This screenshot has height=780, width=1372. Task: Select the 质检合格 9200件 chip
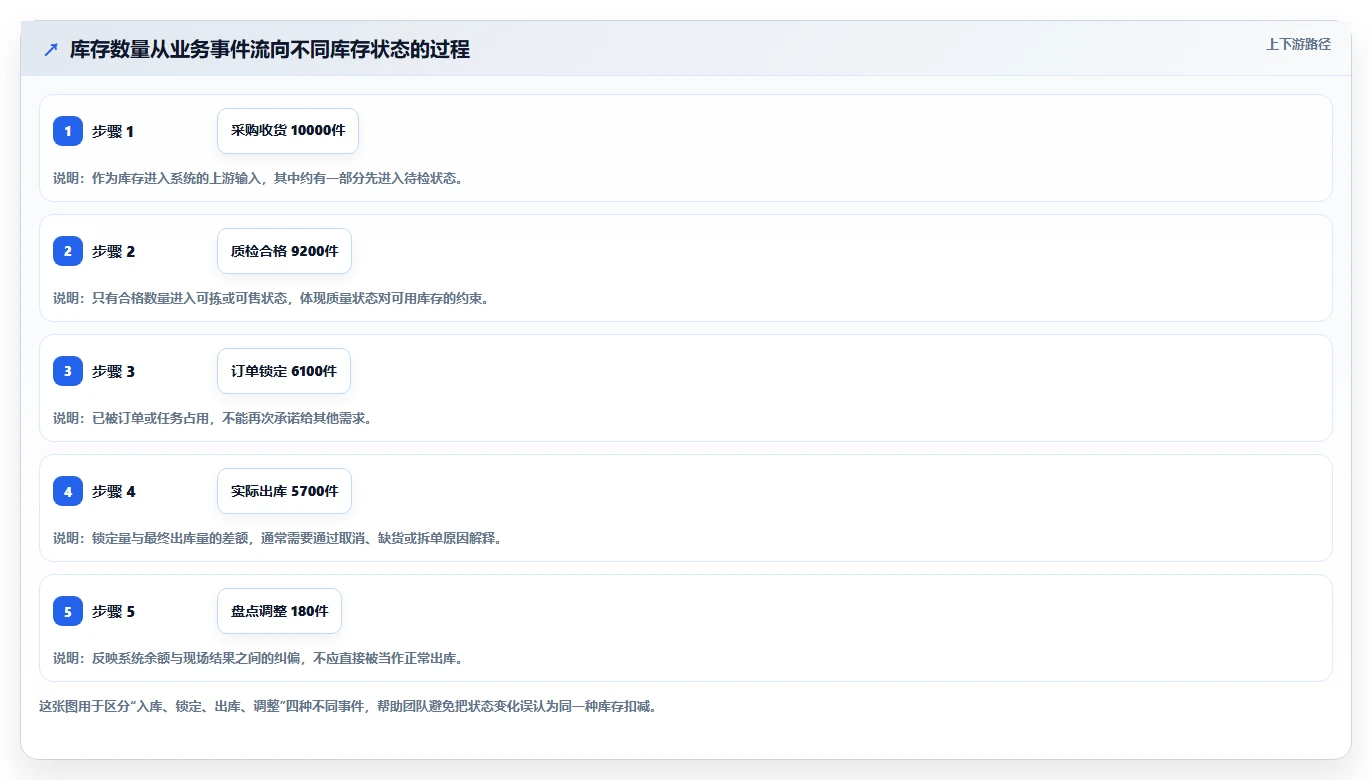pos(284,251)
